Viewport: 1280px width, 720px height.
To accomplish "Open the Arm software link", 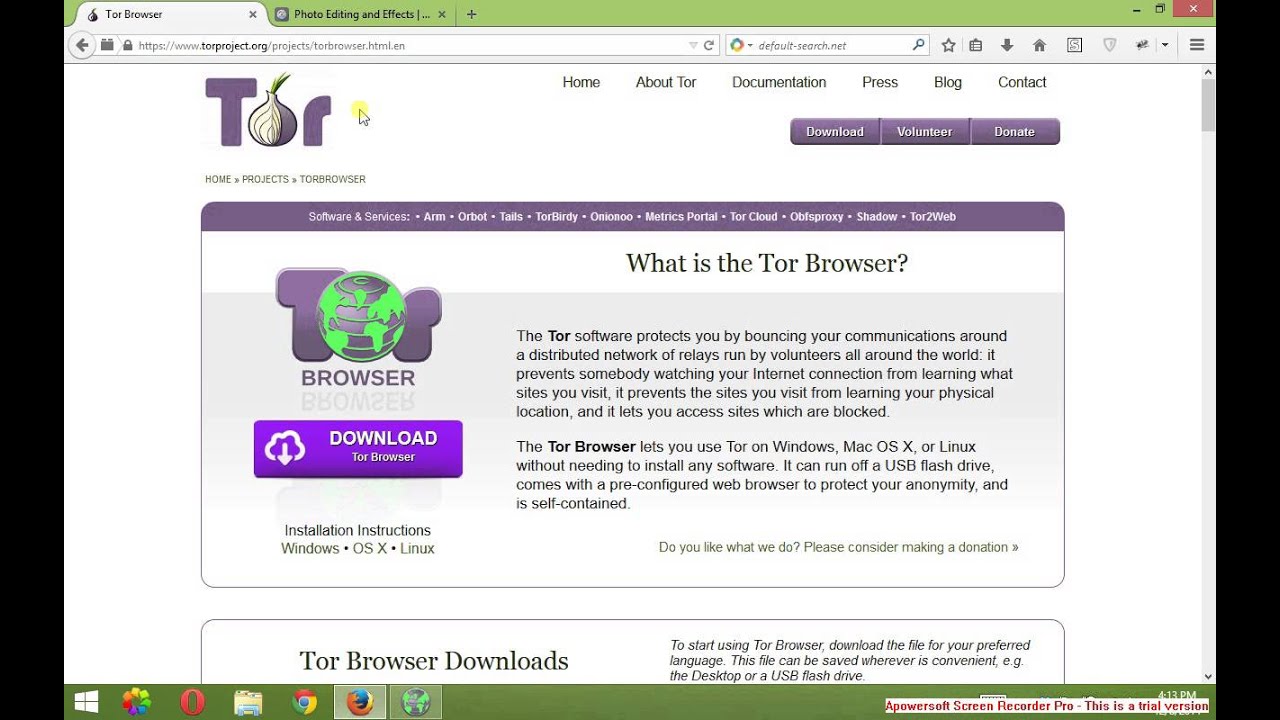I will pyautogui.click(x=434, y=217).
